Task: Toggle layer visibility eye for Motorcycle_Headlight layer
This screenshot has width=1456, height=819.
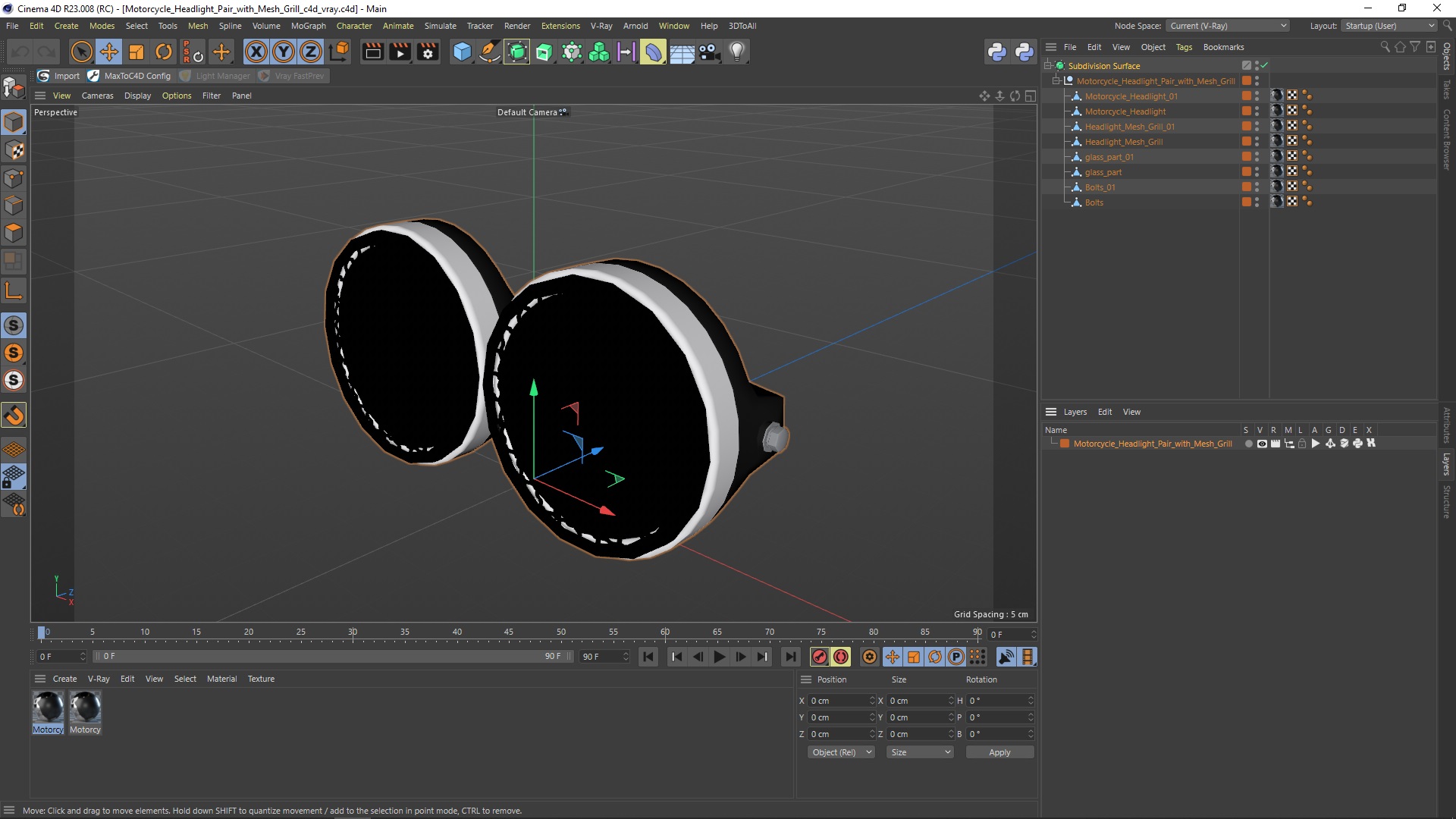Action: 1262,444
